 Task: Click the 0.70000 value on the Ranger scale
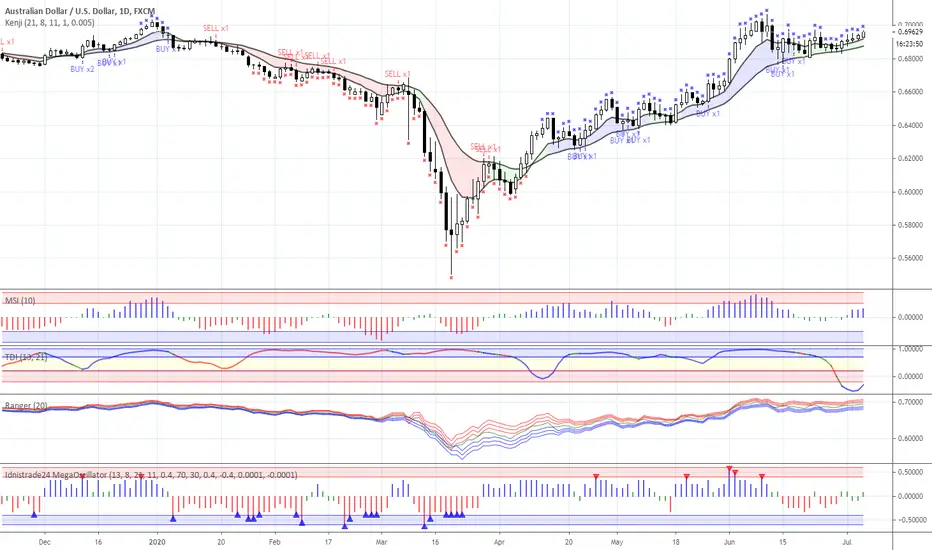pyautogui.click(x=910, y=403)
